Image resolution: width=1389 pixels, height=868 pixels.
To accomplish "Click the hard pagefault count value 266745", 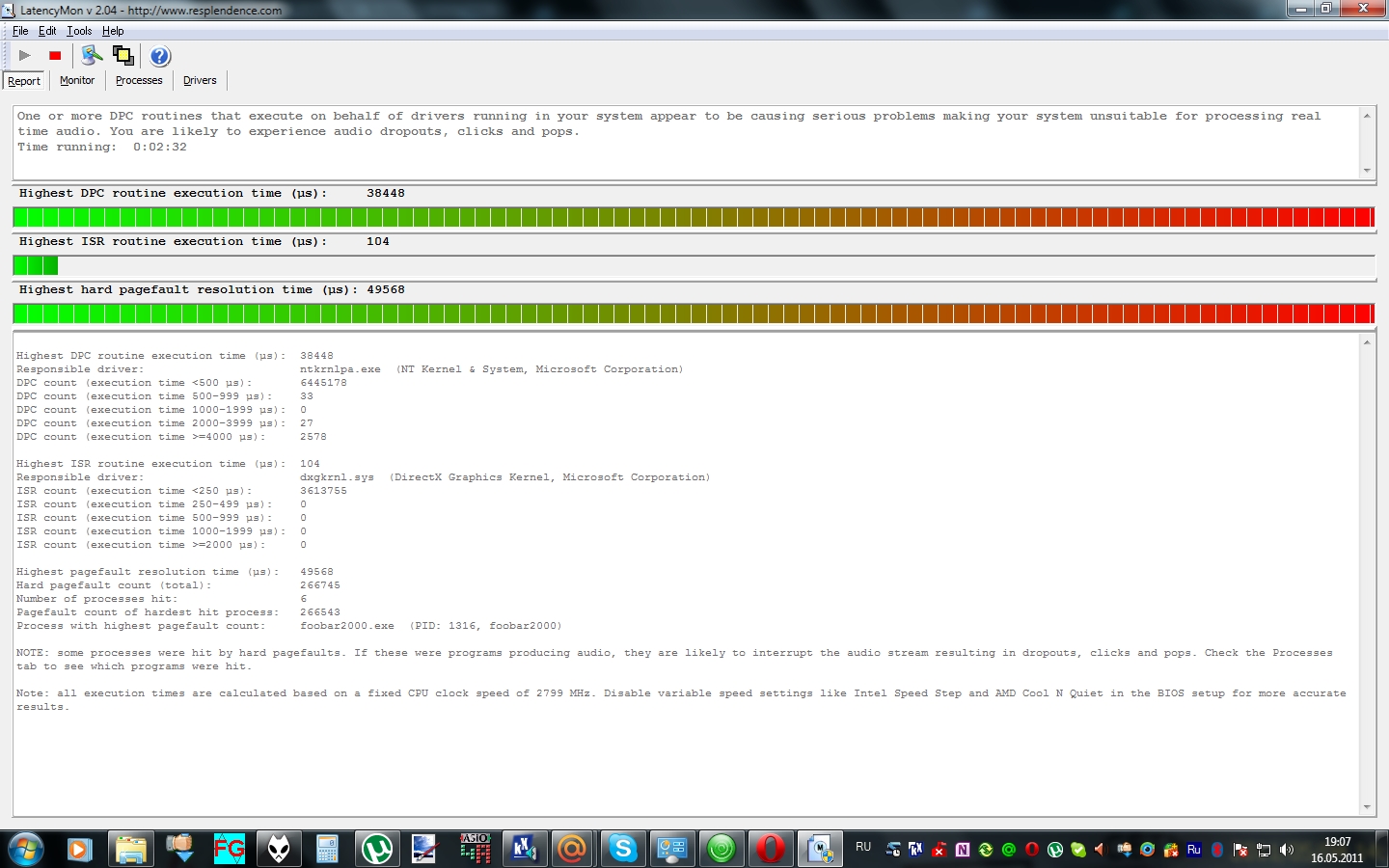I will click(319, 585).
